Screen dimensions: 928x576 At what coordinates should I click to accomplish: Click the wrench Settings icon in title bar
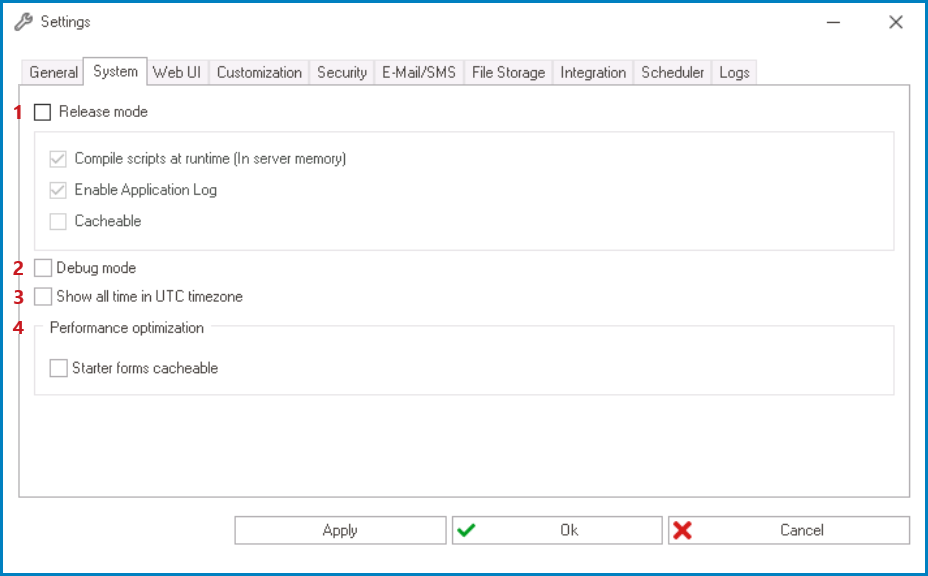tap(23, 22)
